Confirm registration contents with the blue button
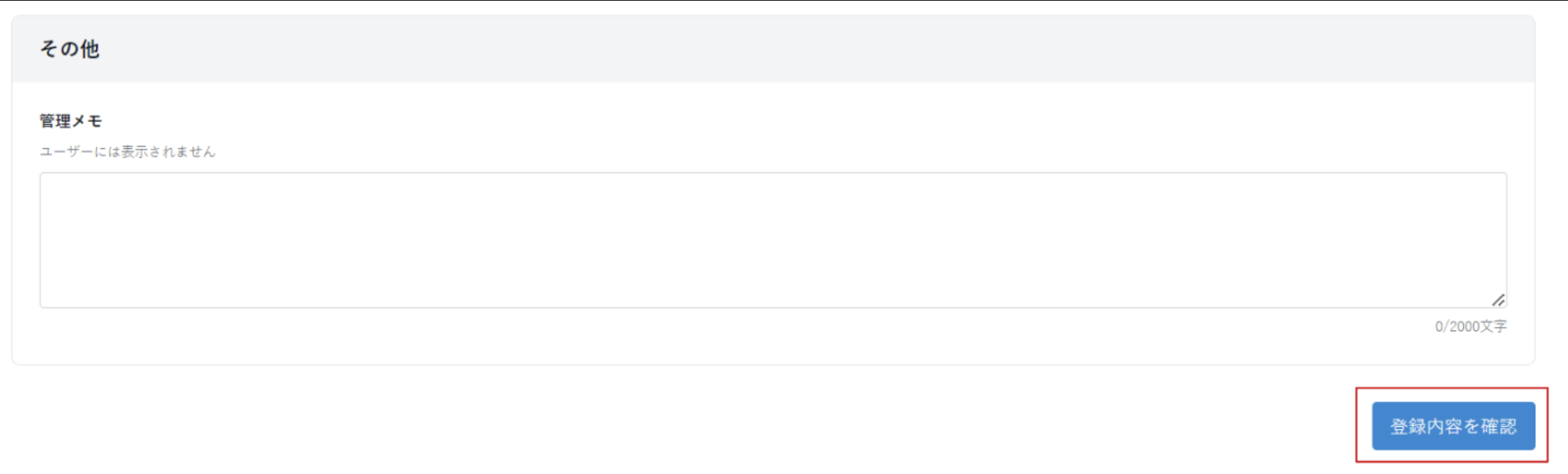The height and width of the screenshot is (474, 1568). 1452,426
